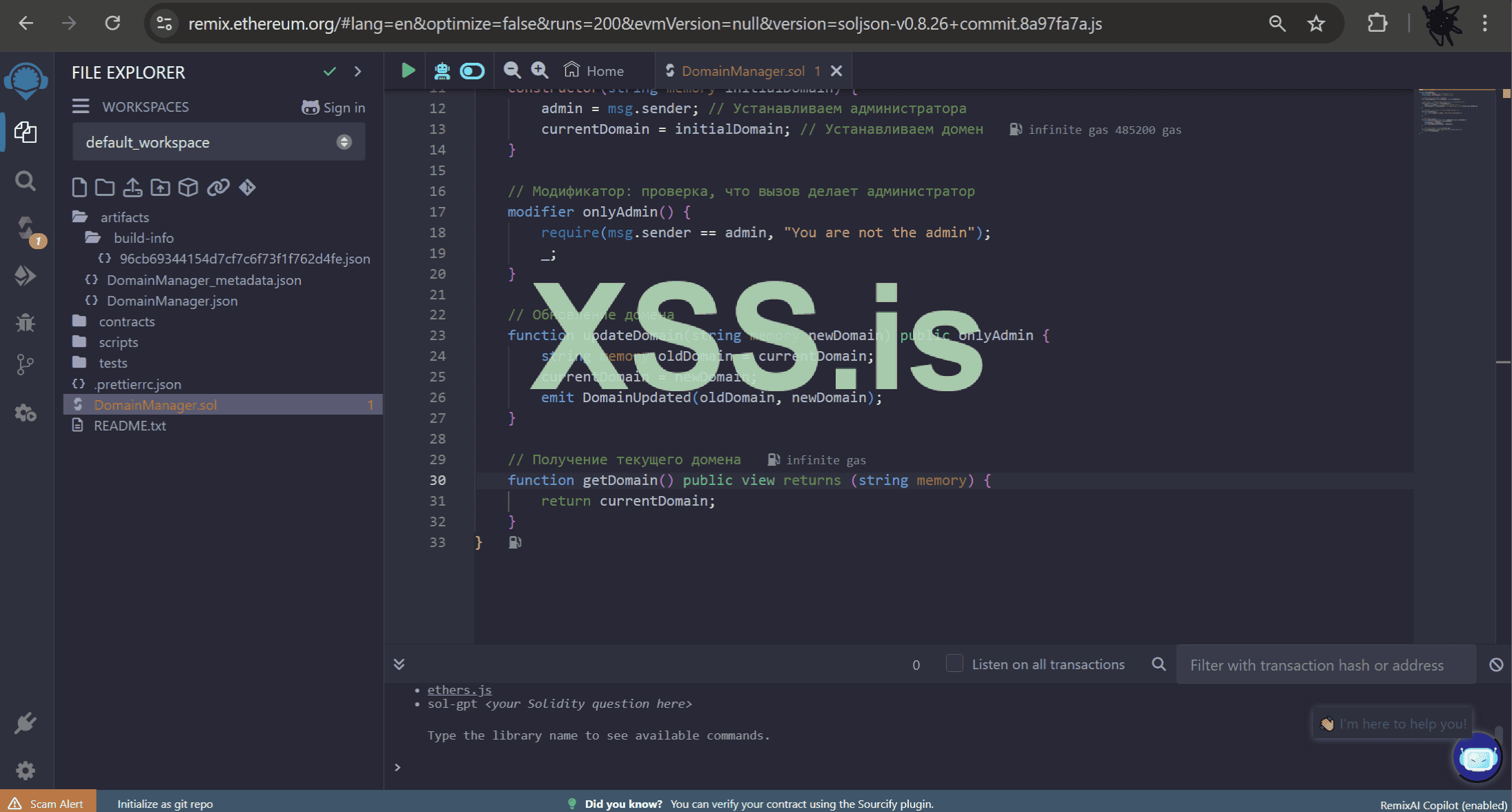The width and height of the screenshot is (1512, 812).
Task: Open the default_workspace dropdown
Action: coord(218,142)
